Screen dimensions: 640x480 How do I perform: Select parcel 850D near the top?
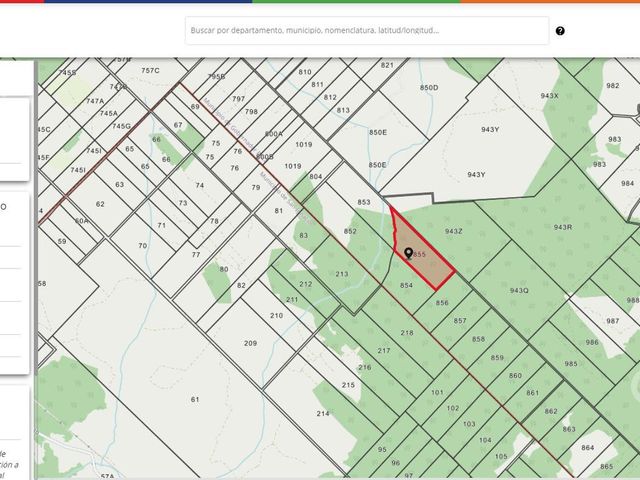(429, 88)
